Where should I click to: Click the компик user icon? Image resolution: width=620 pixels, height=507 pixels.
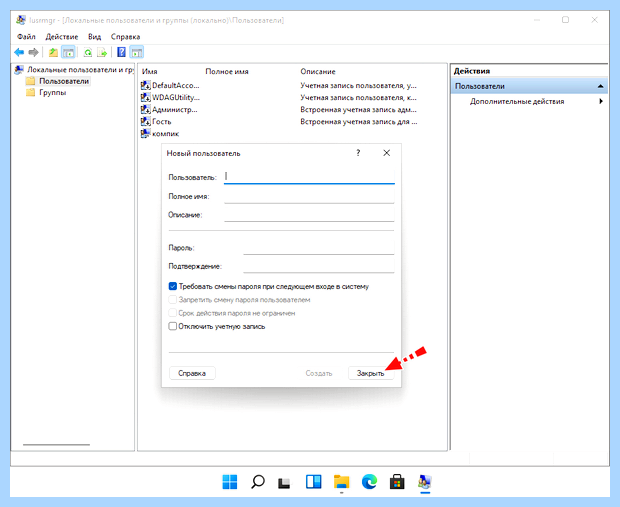coord(146,134)
